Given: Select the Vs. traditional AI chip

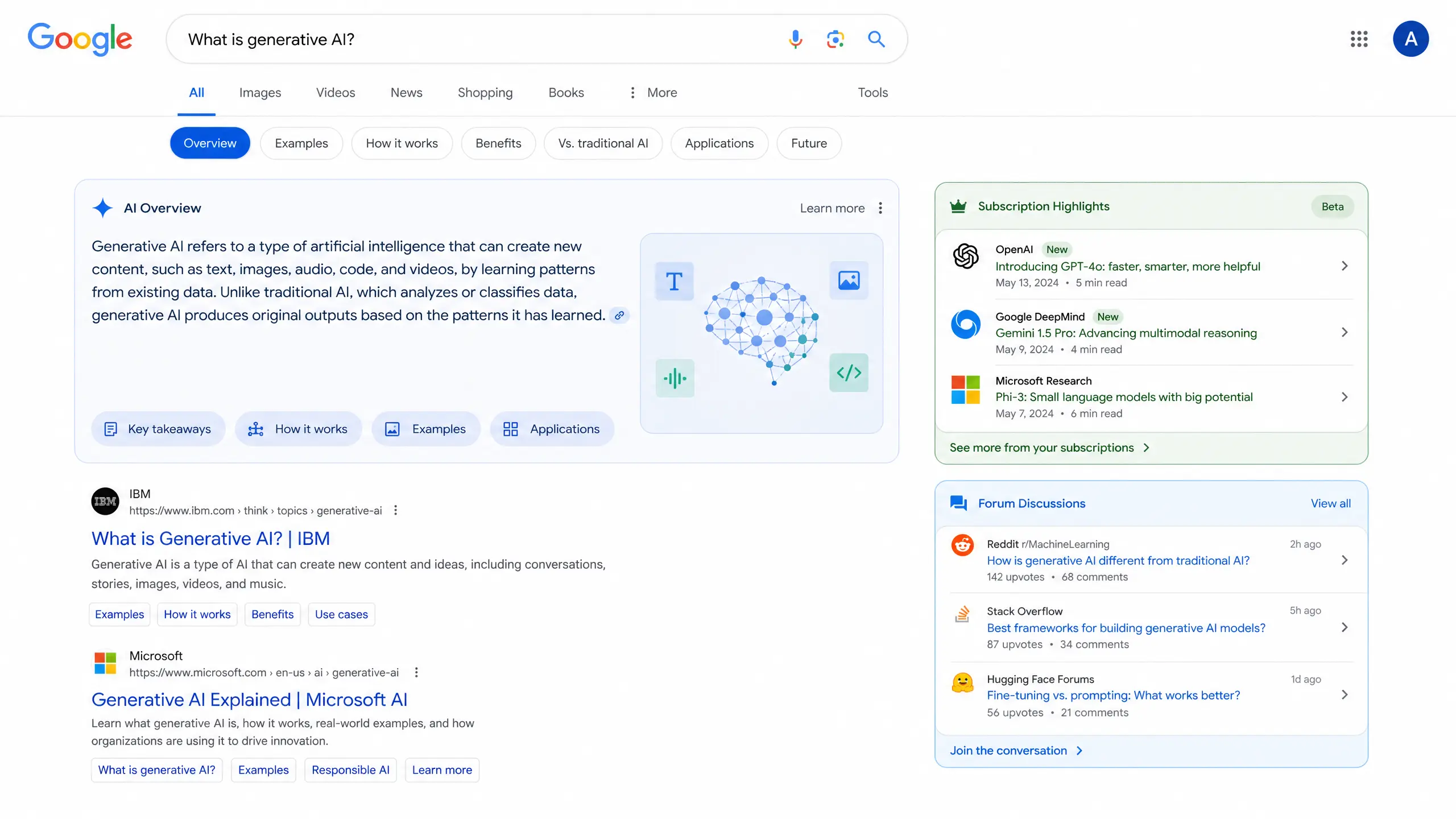Looking at the screenshot, I should (x=603, y=143).
